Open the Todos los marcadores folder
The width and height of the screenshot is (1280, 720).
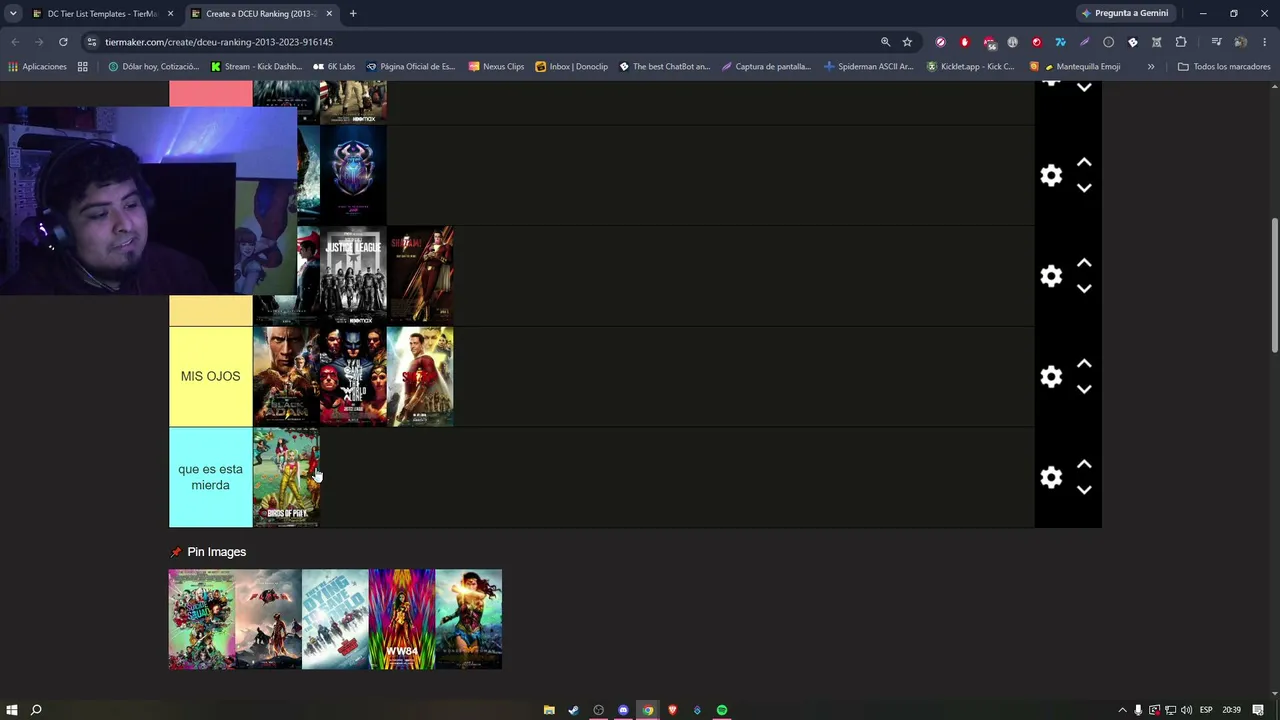click(1224, 67)
